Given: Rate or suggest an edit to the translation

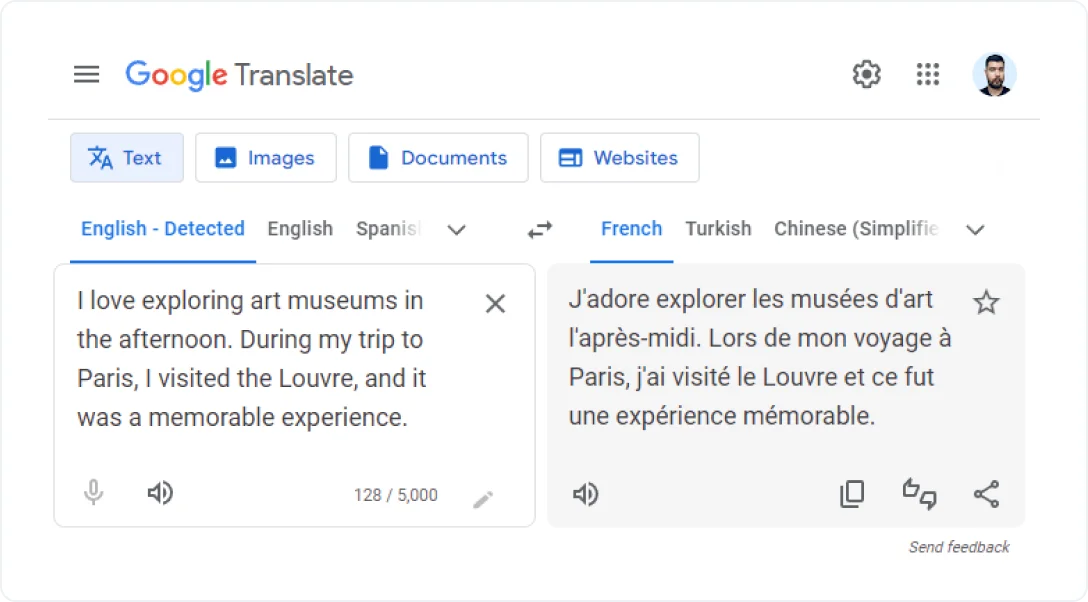Looking at the screenshot, I should point(920,493).
